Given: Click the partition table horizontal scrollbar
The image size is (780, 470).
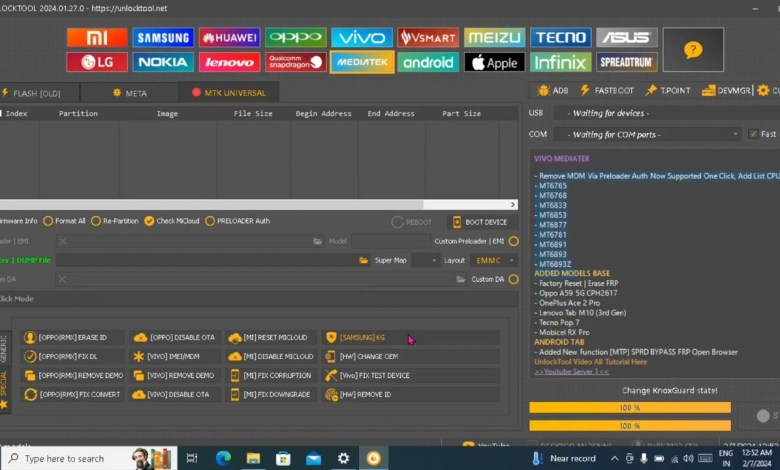Looking at the screenshot, I should click(x=259, y=204).
